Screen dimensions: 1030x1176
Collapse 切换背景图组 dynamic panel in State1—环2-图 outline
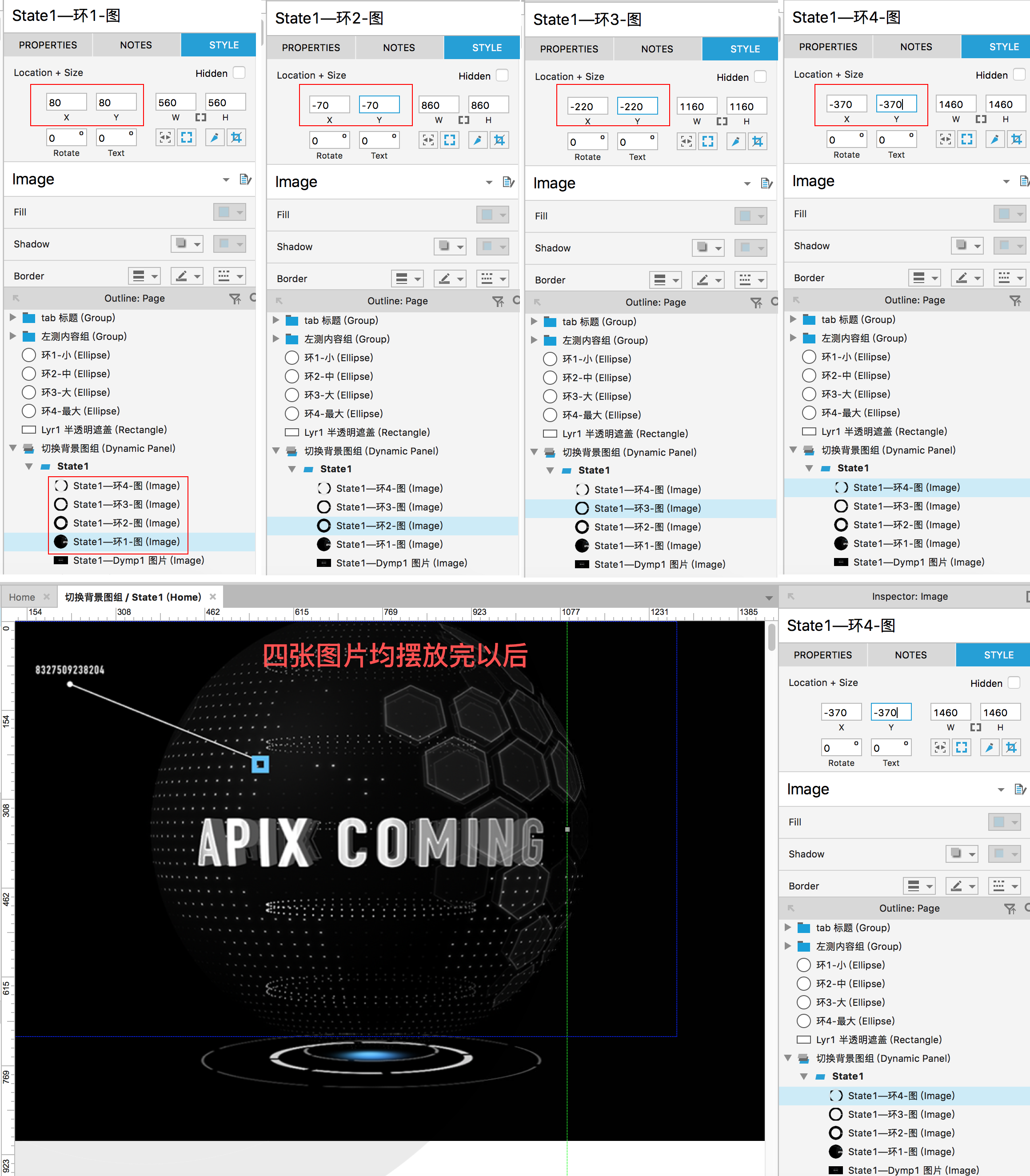coord(276,451)
